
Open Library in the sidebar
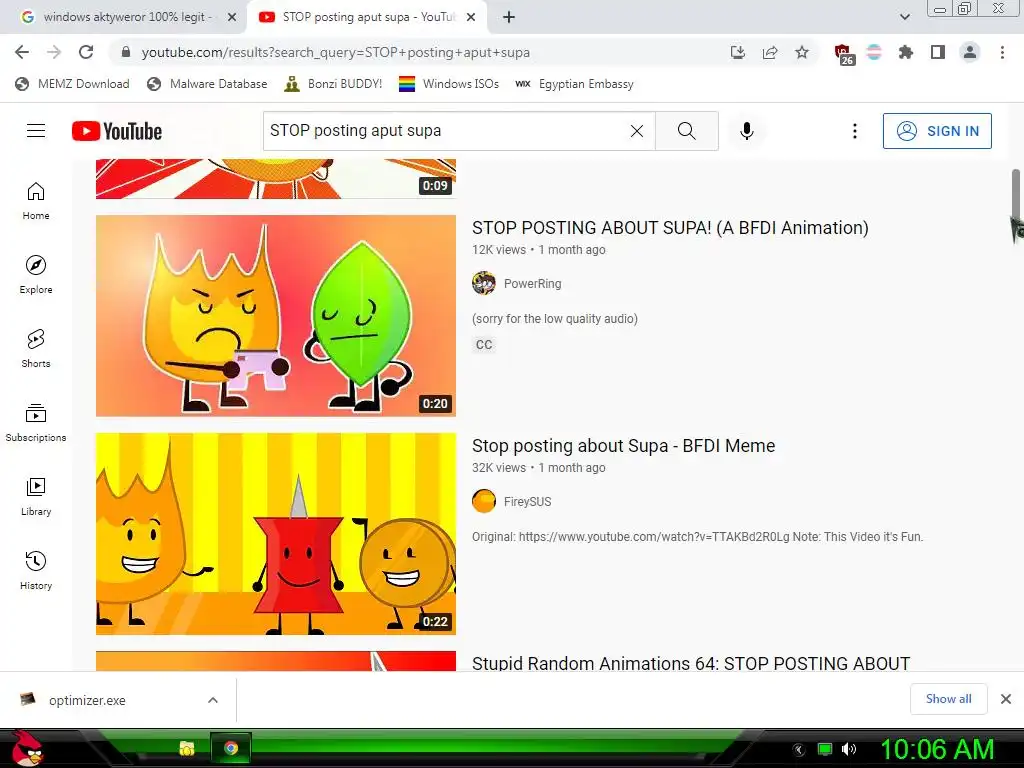(36, 496)
